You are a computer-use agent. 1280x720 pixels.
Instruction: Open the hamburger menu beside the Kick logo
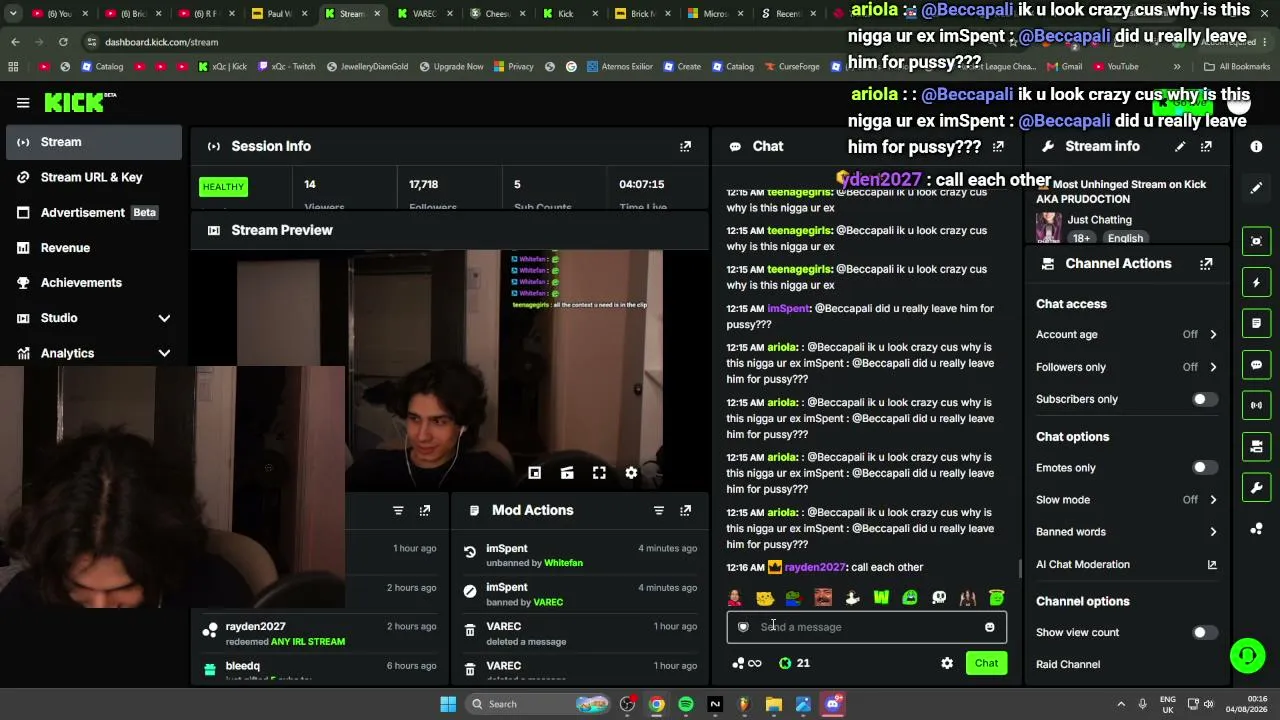23,103
